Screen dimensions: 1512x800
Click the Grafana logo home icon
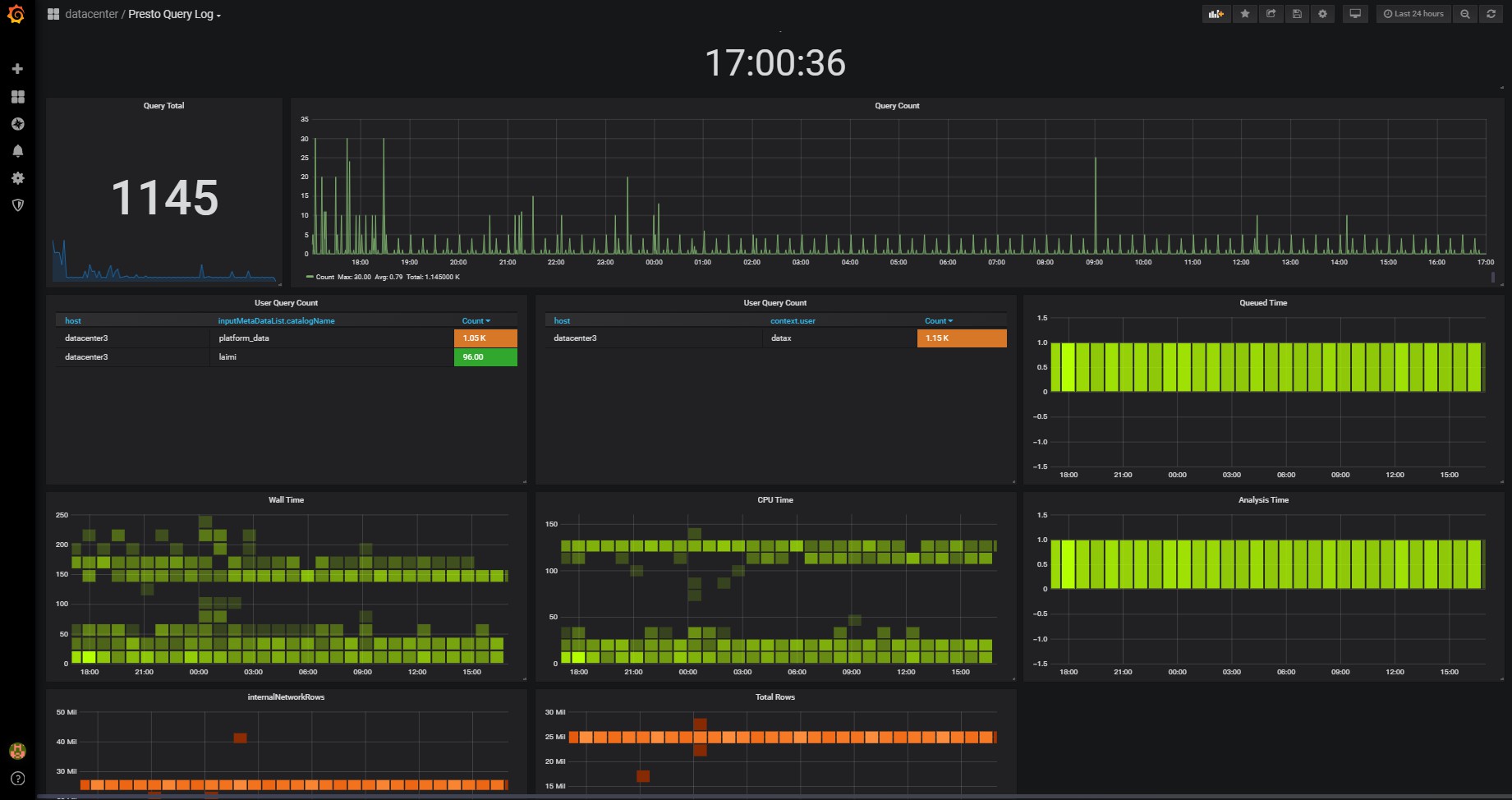coord(16,14)
